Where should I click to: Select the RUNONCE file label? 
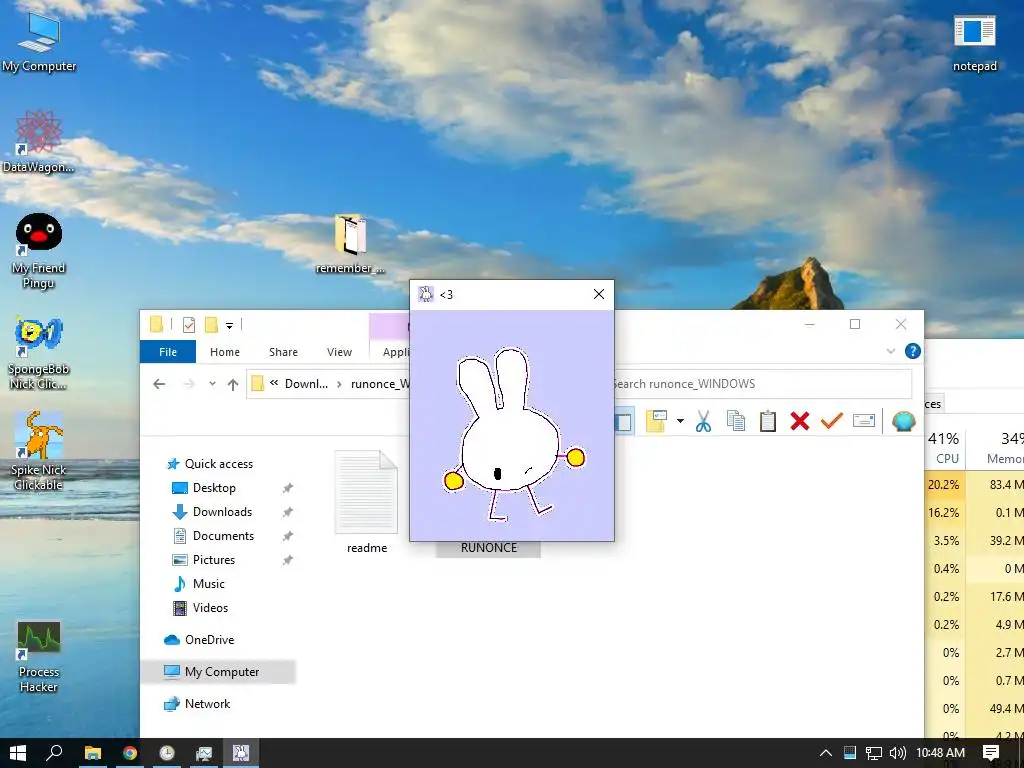click(x=488, y=548)
